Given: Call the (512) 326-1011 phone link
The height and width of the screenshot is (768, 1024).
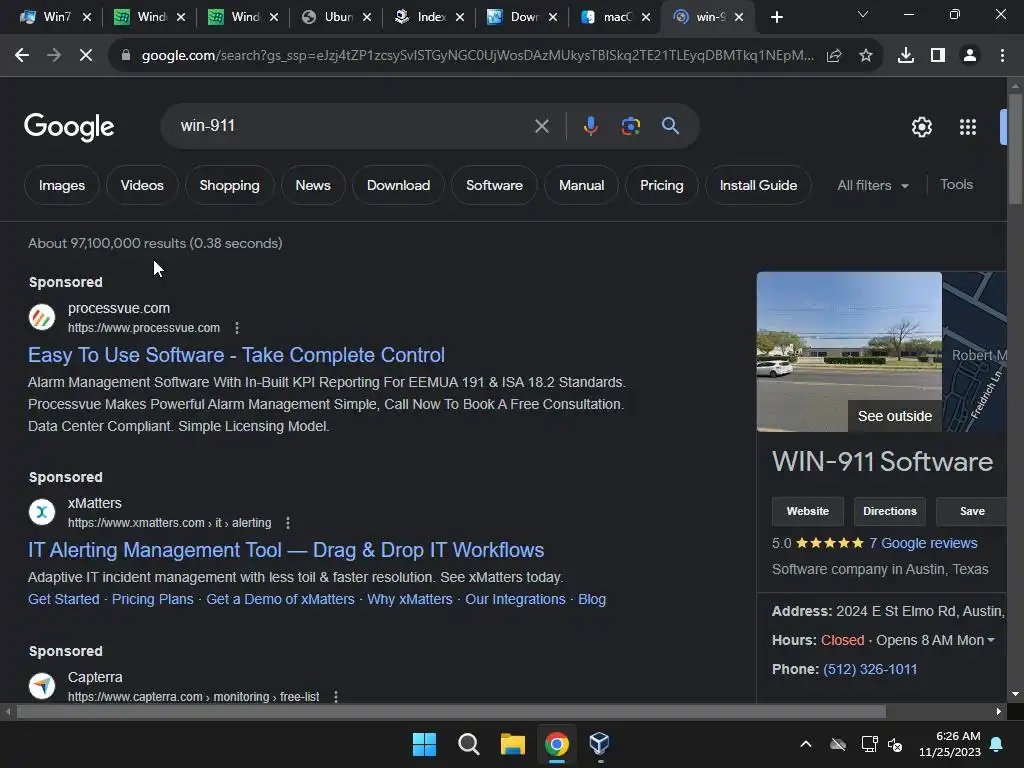Looking at the screenshot, I should pos(870,669).
